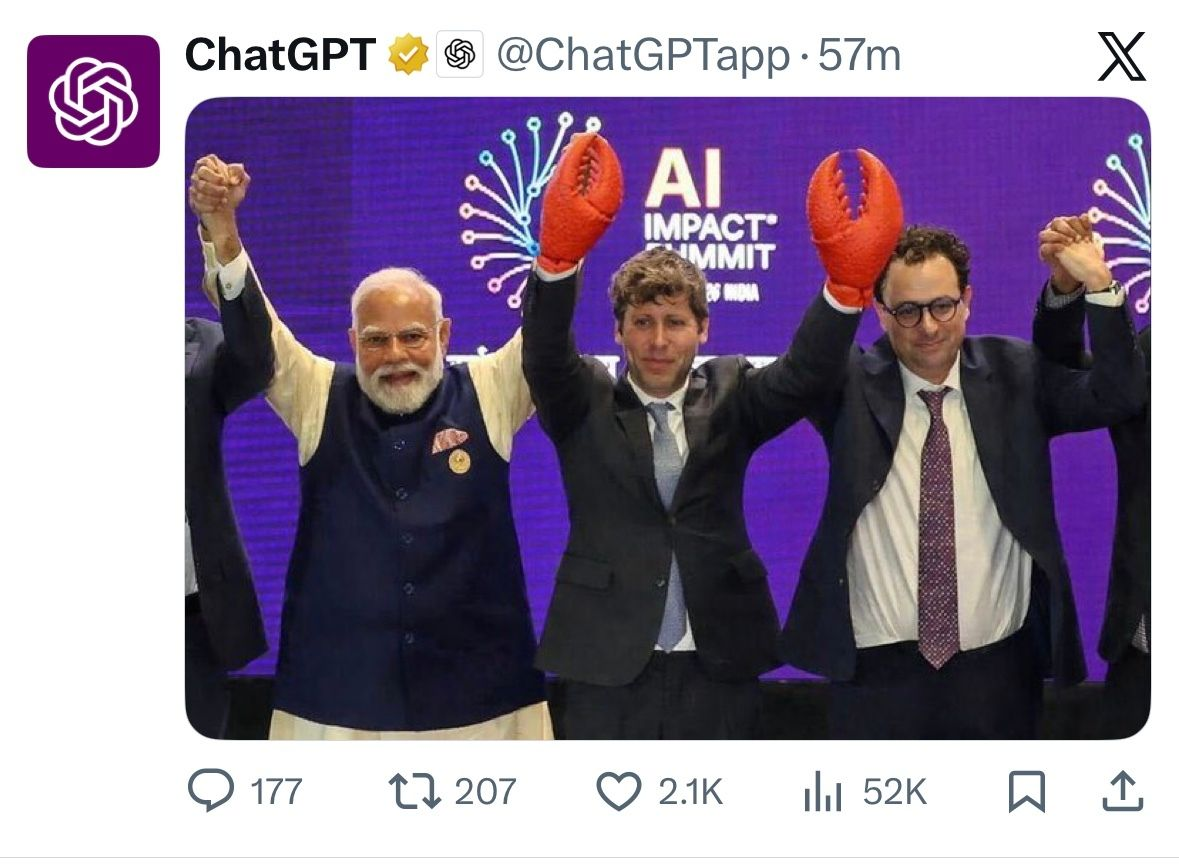Viewport: 1179px width, 864px height.
Task: Like the post with heart icon
Action: [x=618, y=792]
